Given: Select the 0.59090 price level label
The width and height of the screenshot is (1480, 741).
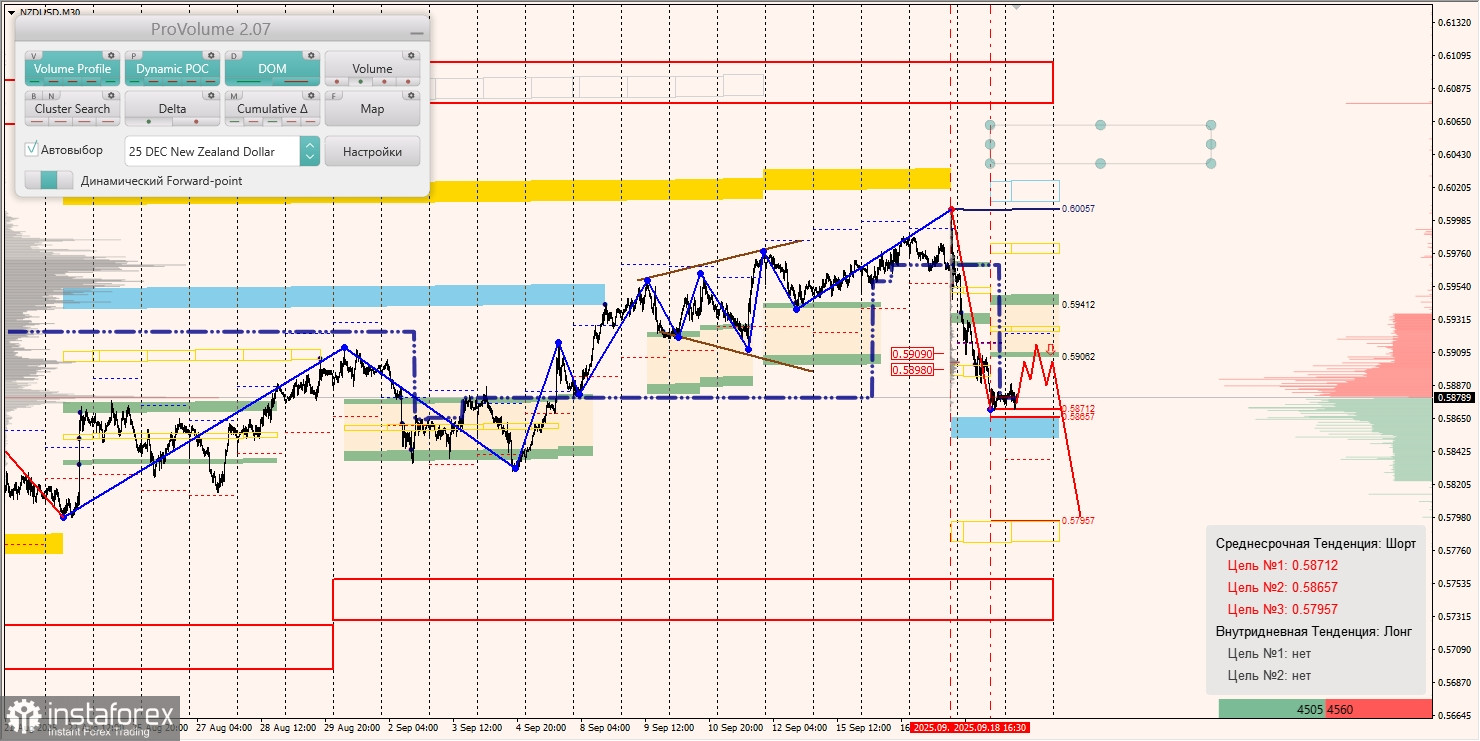Looking at the screenshot, I should [x=914, y=353].
